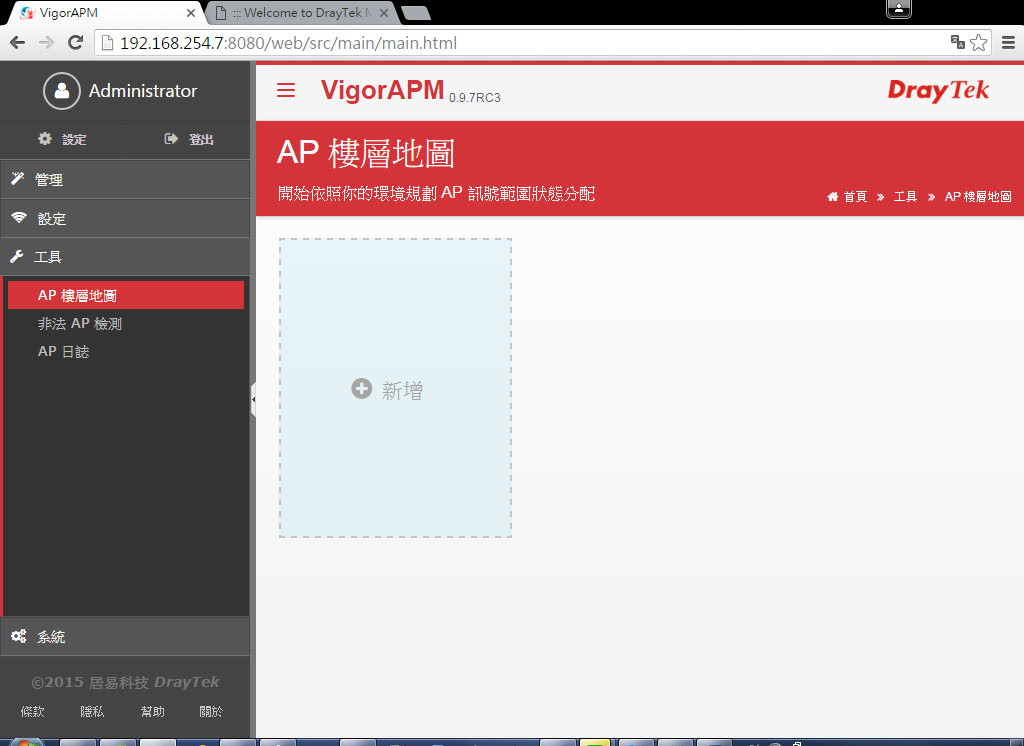Click the home icon in the breadcrumb
The height and width of the screenshot is (746, 1024).
[833, 197]
